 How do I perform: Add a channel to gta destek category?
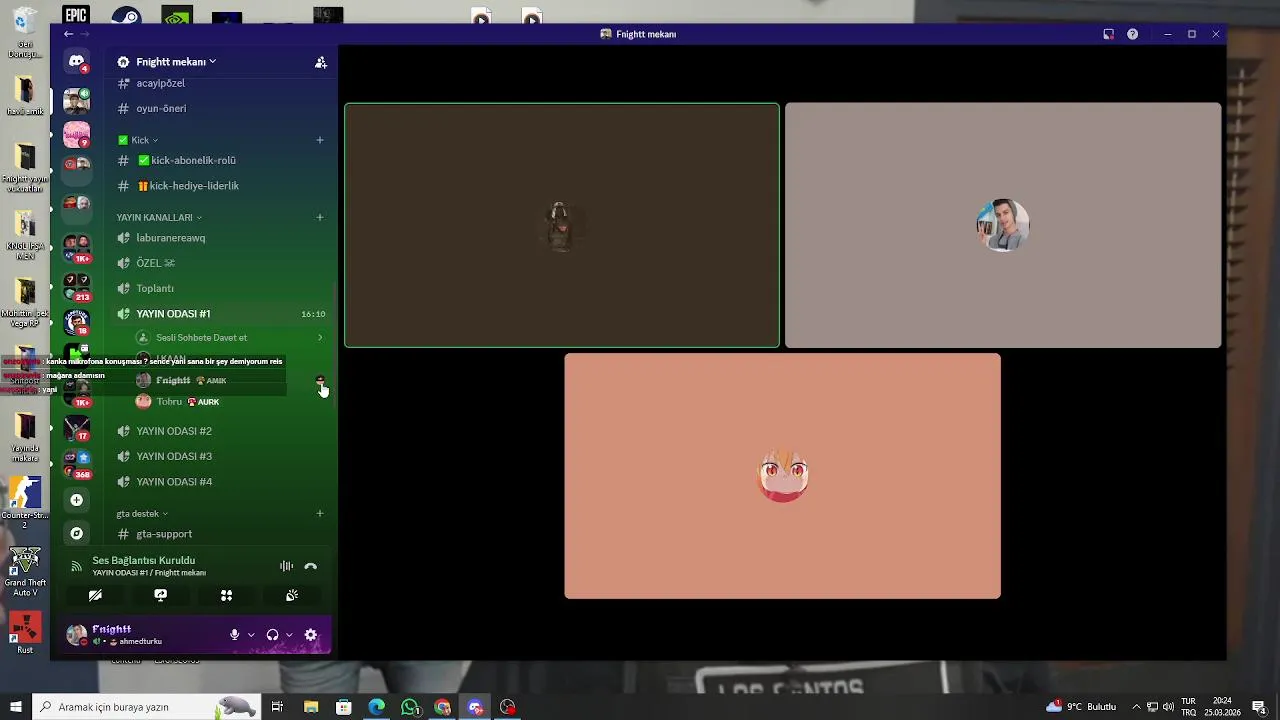point(320,514)
